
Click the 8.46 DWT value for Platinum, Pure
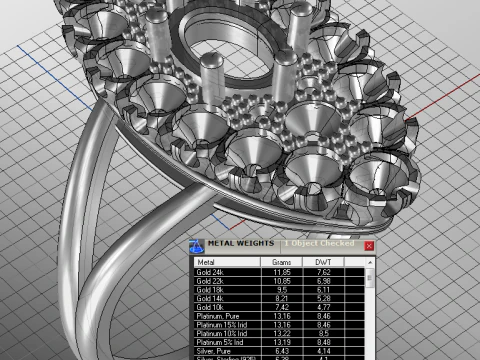pyautogui.click(x=324, y=316)
